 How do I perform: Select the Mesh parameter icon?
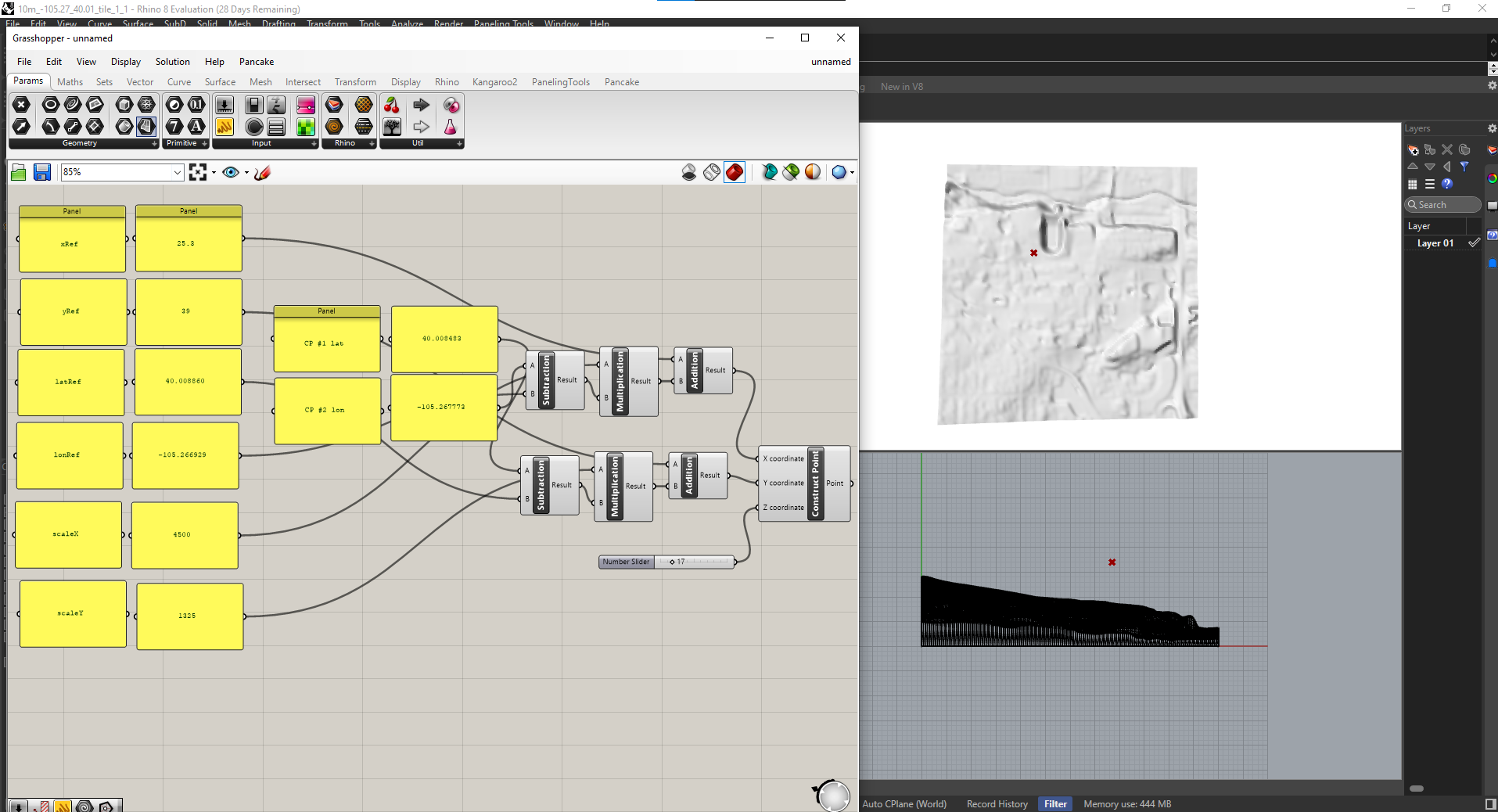[x=146, y=105]
